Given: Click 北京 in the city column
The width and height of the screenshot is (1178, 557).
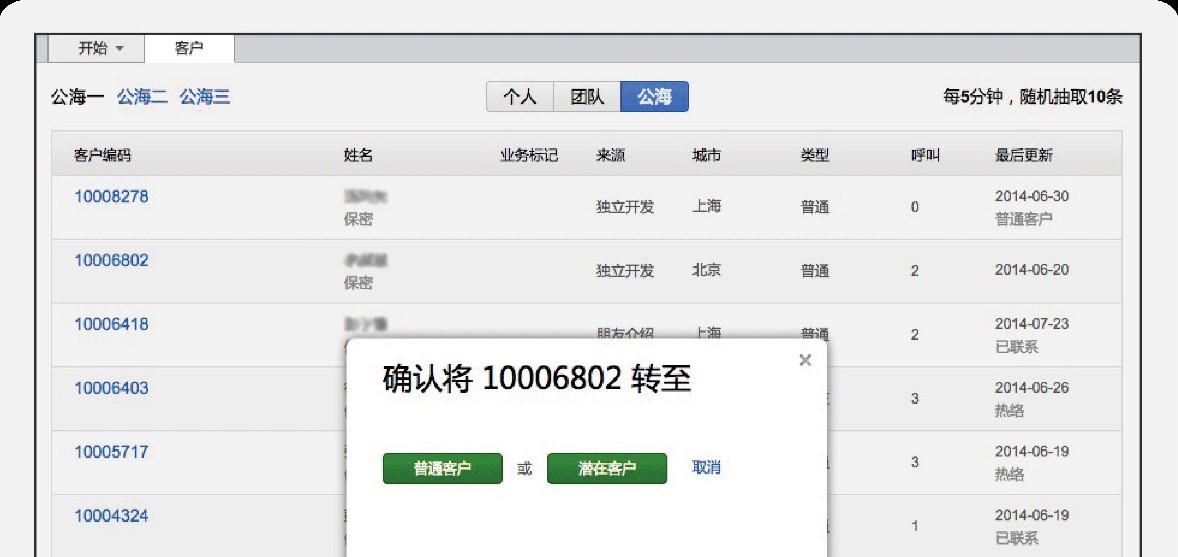Looking at the screenshot, I should 706,270.
